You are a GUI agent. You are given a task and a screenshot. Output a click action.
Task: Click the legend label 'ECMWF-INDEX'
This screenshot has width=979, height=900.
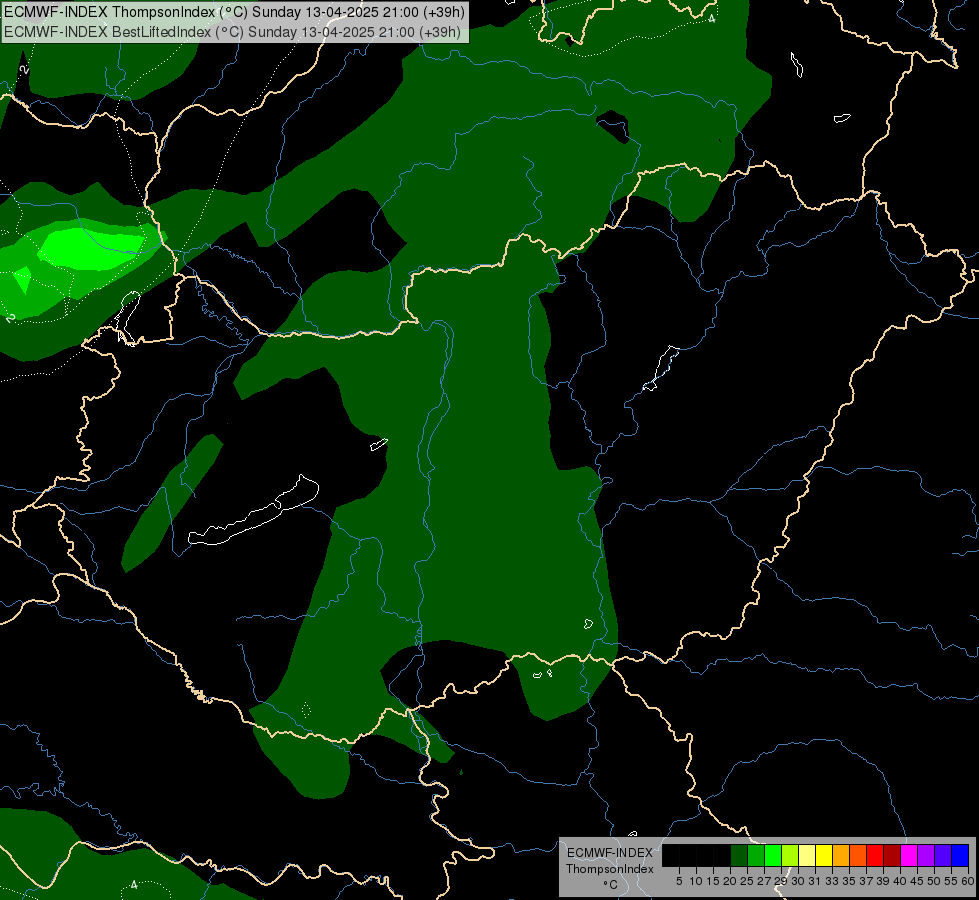(x=610, y=853)
